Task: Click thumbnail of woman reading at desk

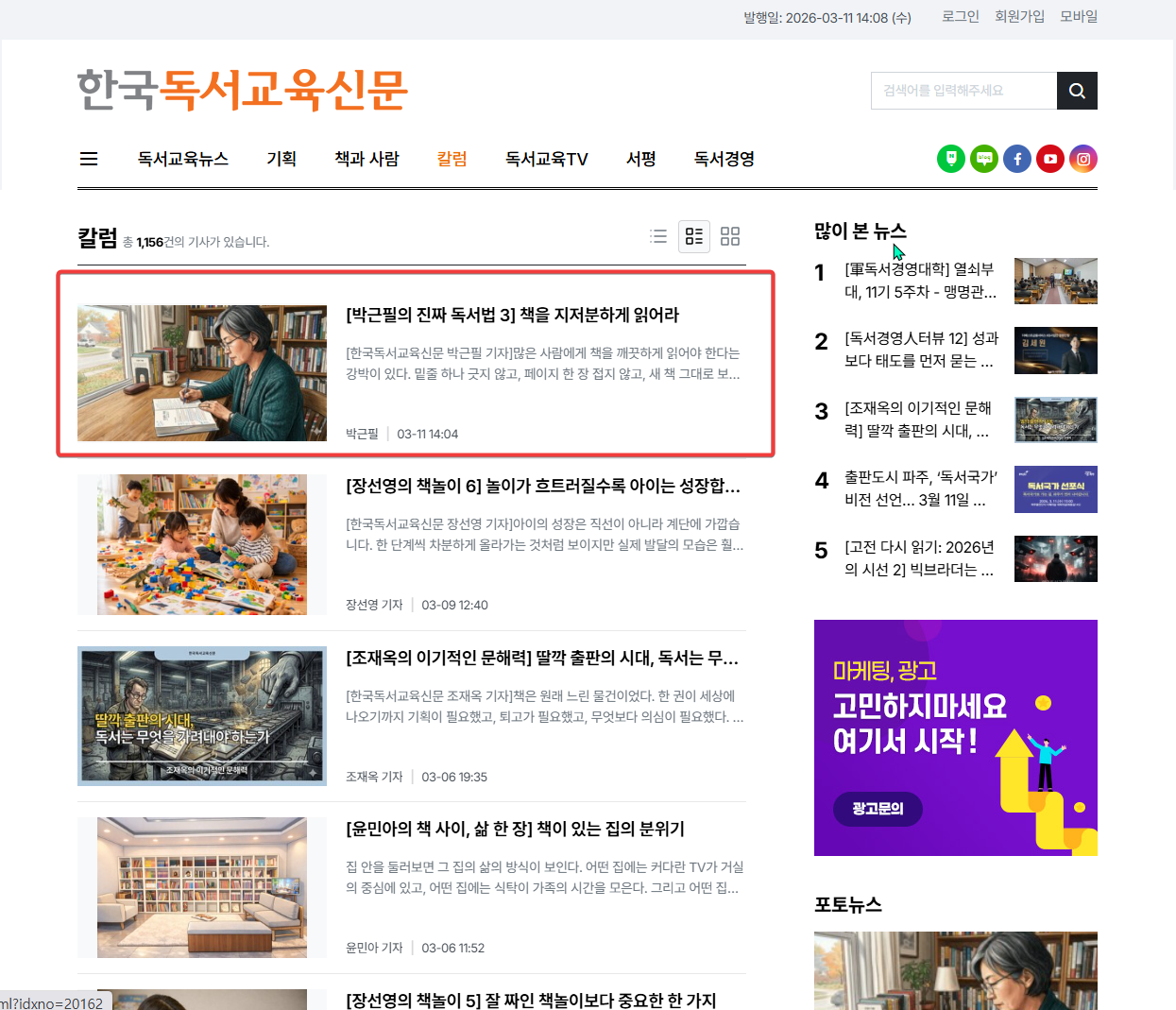Action: (x=202, y=373)
